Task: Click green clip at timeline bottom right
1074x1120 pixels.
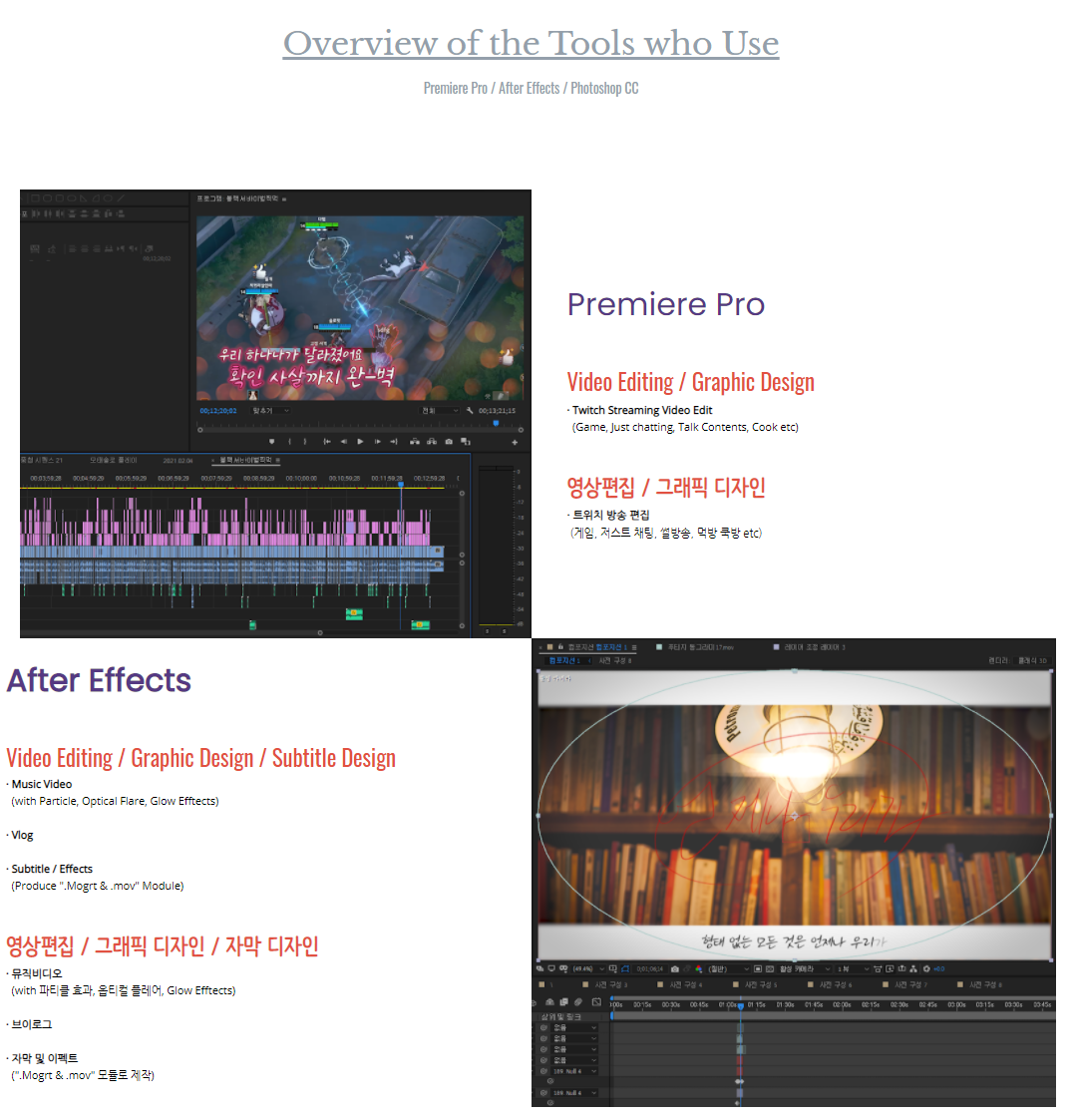Action: (x=420, y=625)
